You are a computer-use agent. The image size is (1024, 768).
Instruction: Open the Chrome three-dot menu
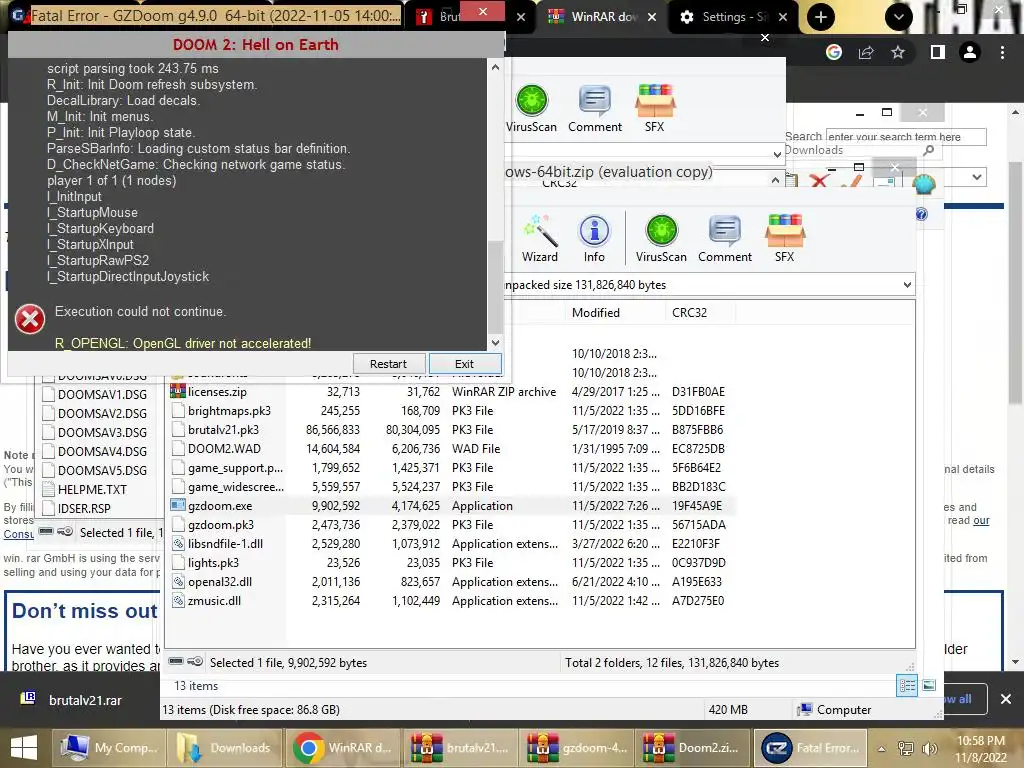tap(1002, 52)
